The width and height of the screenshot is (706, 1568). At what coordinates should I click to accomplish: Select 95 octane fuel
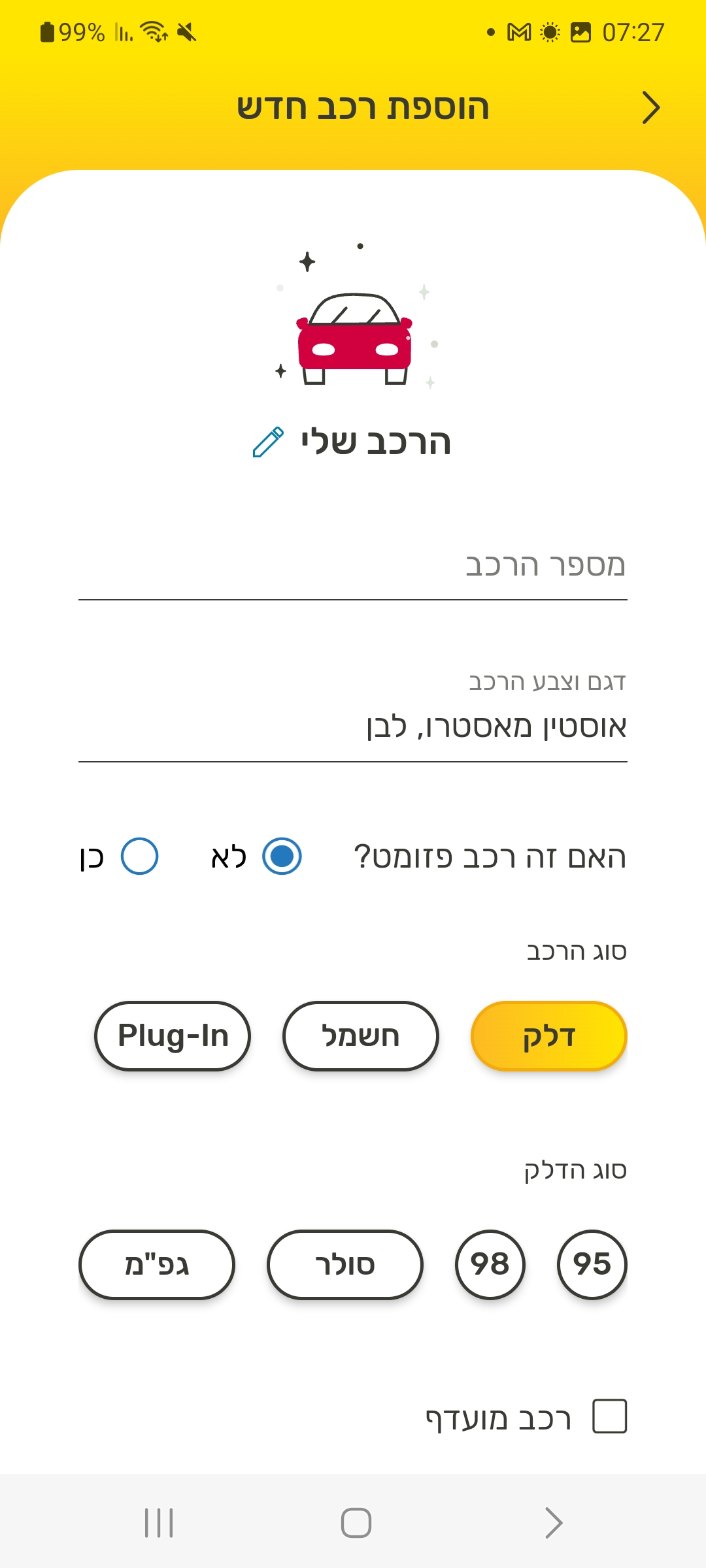[x=592, y=1265]
